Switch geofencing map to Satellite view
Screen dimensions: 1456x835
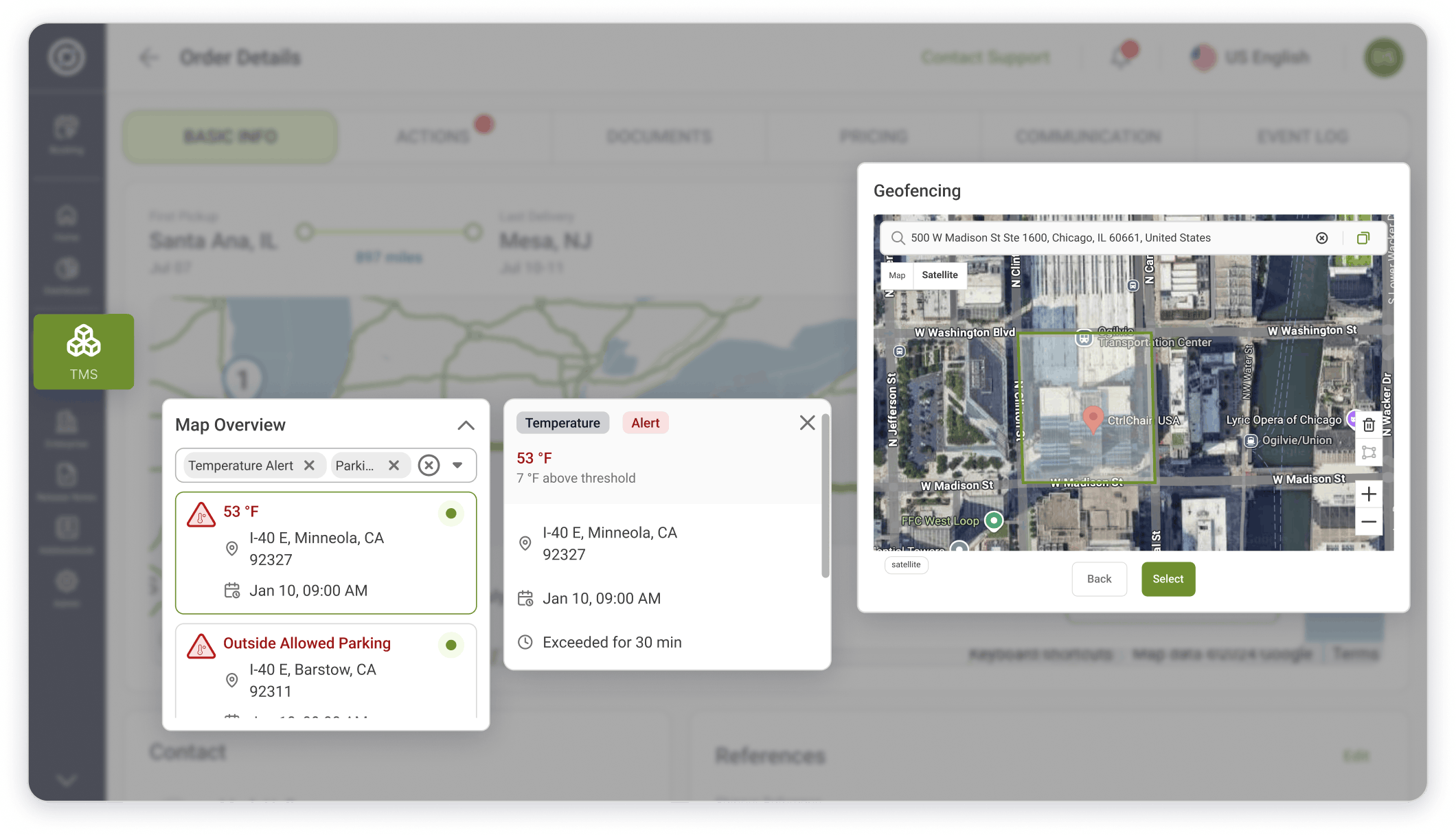[x=940, y=275]
